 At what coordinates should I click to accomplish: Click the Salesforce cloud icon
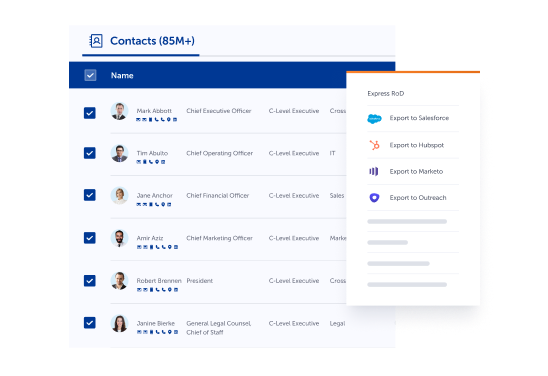[374, 119]
